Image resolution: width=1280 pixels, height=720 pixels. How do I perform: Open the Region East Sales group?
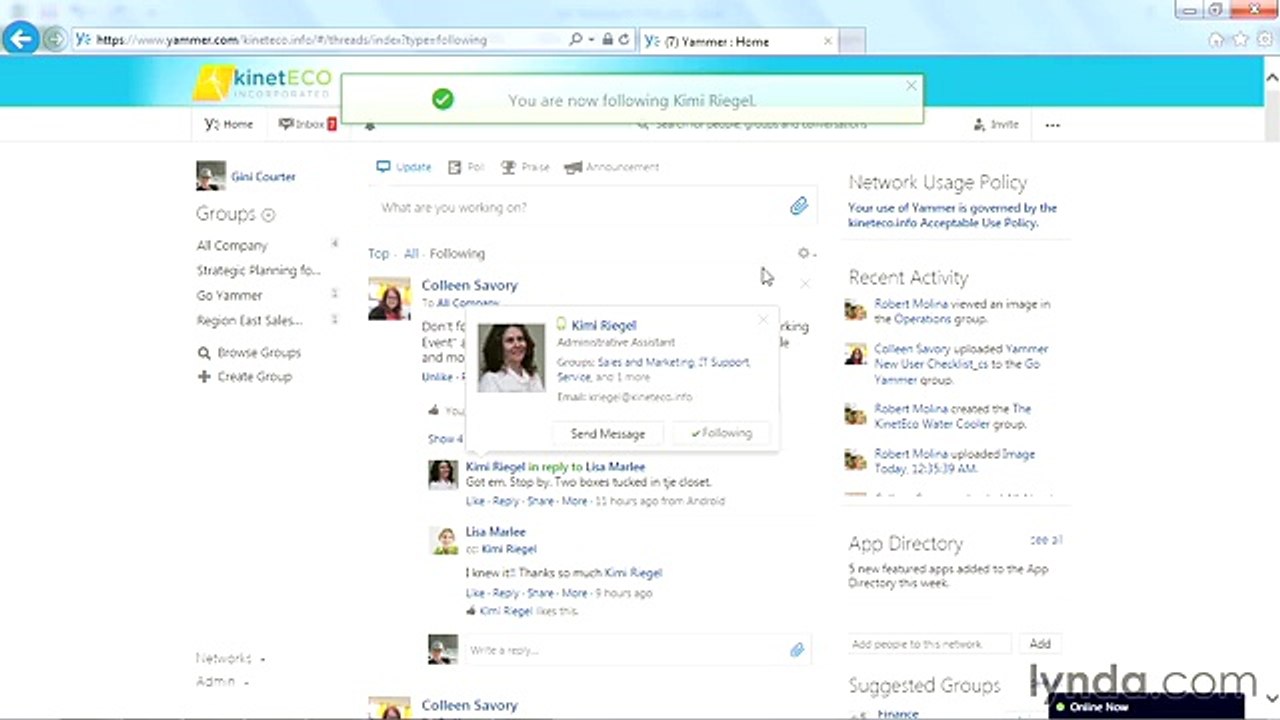coord(249,320)
